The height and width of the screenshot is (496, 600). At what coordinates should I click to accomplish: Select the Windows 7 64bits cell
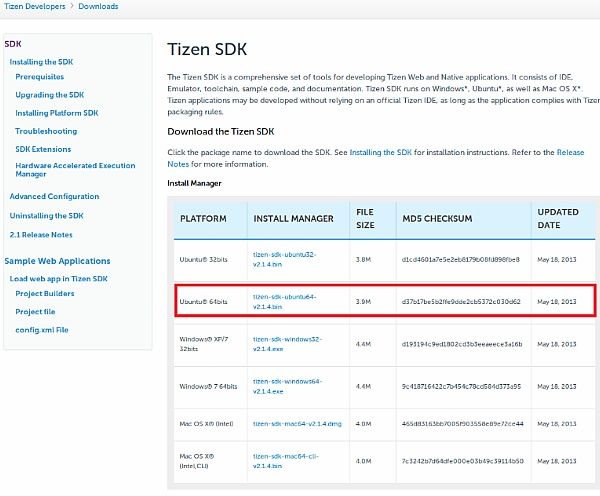coord(208,387)
